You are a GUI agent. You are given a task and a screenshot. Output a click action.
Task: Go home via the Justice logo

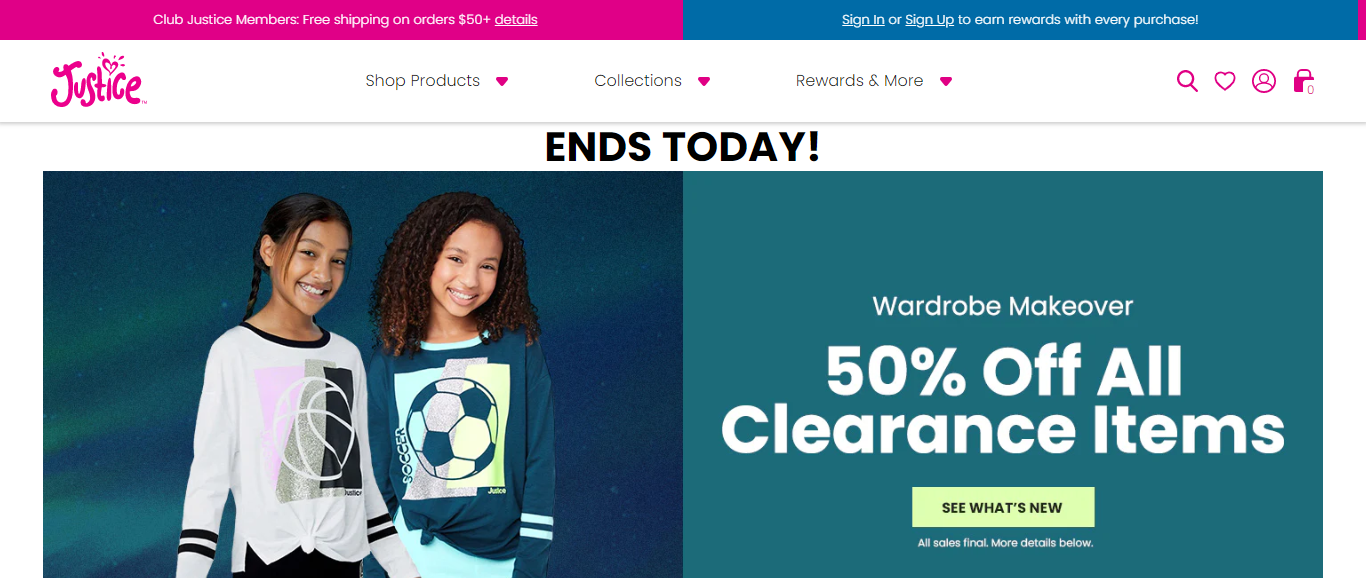(x=98, y=80)
